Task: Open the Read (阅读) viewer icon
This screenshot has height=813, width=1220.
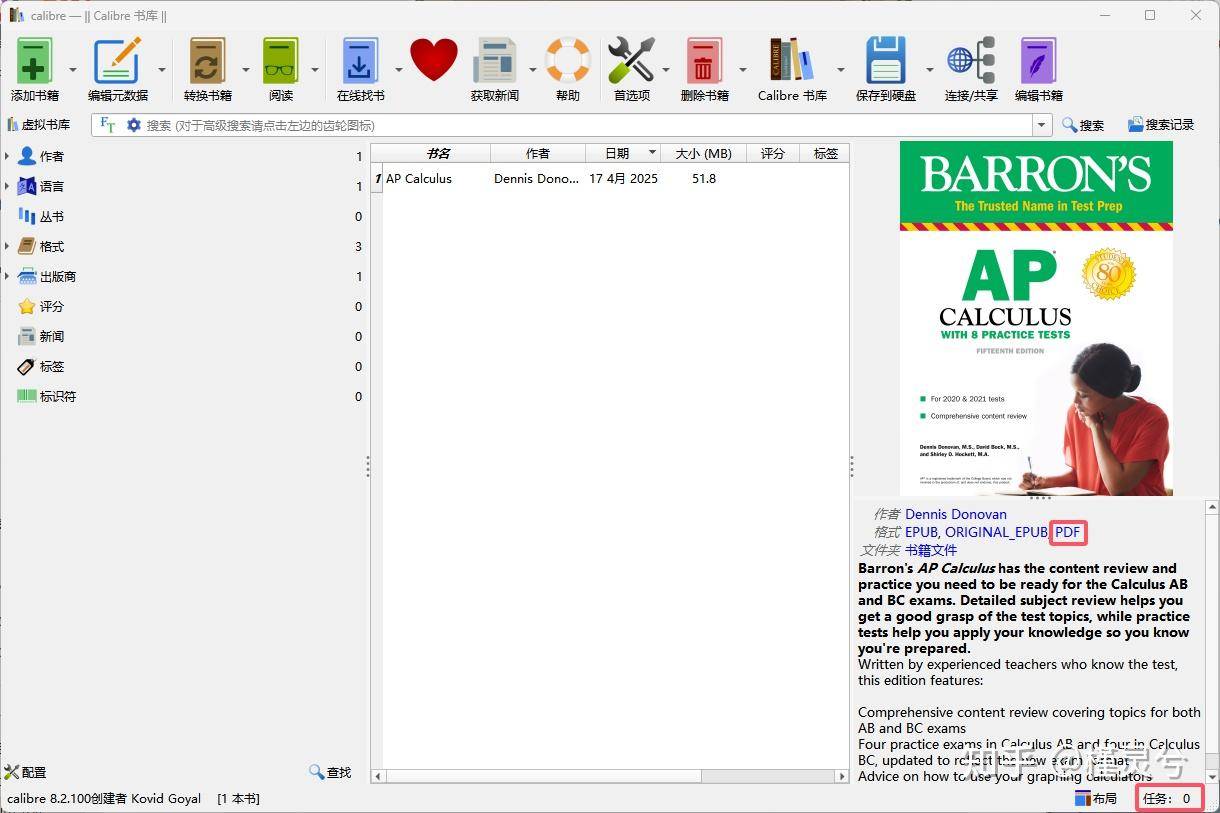Action: coord(281,61)
